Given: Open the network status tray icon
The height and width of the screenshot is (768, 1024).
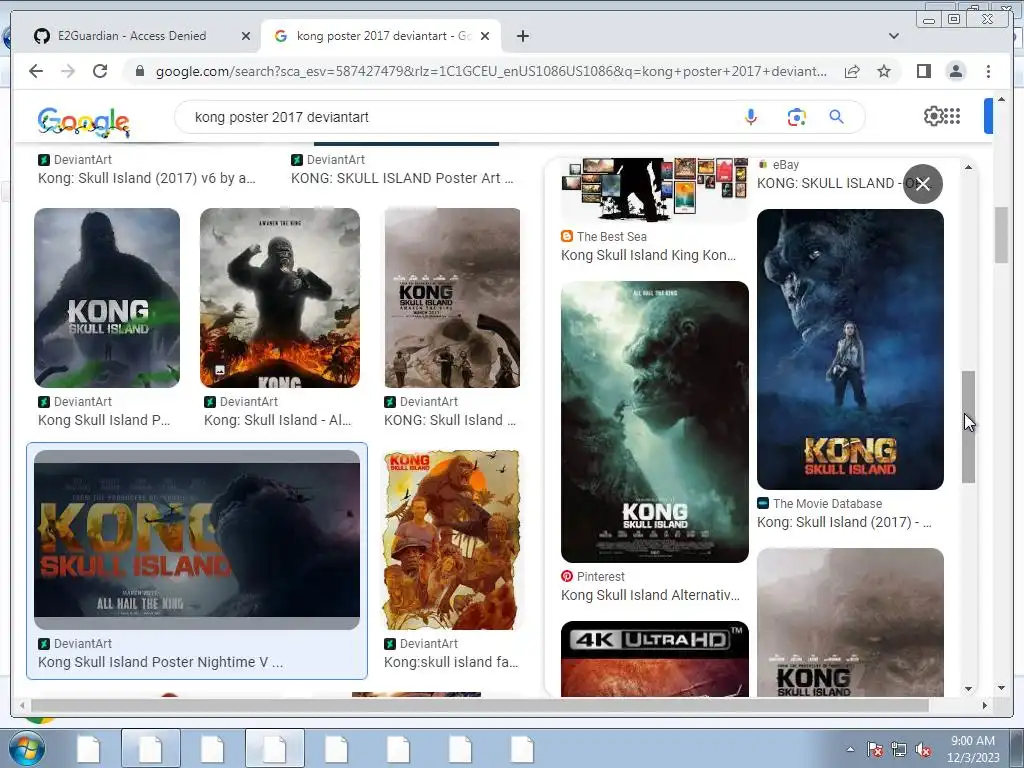Looking at the screenshot, I should tap(899, 750).
